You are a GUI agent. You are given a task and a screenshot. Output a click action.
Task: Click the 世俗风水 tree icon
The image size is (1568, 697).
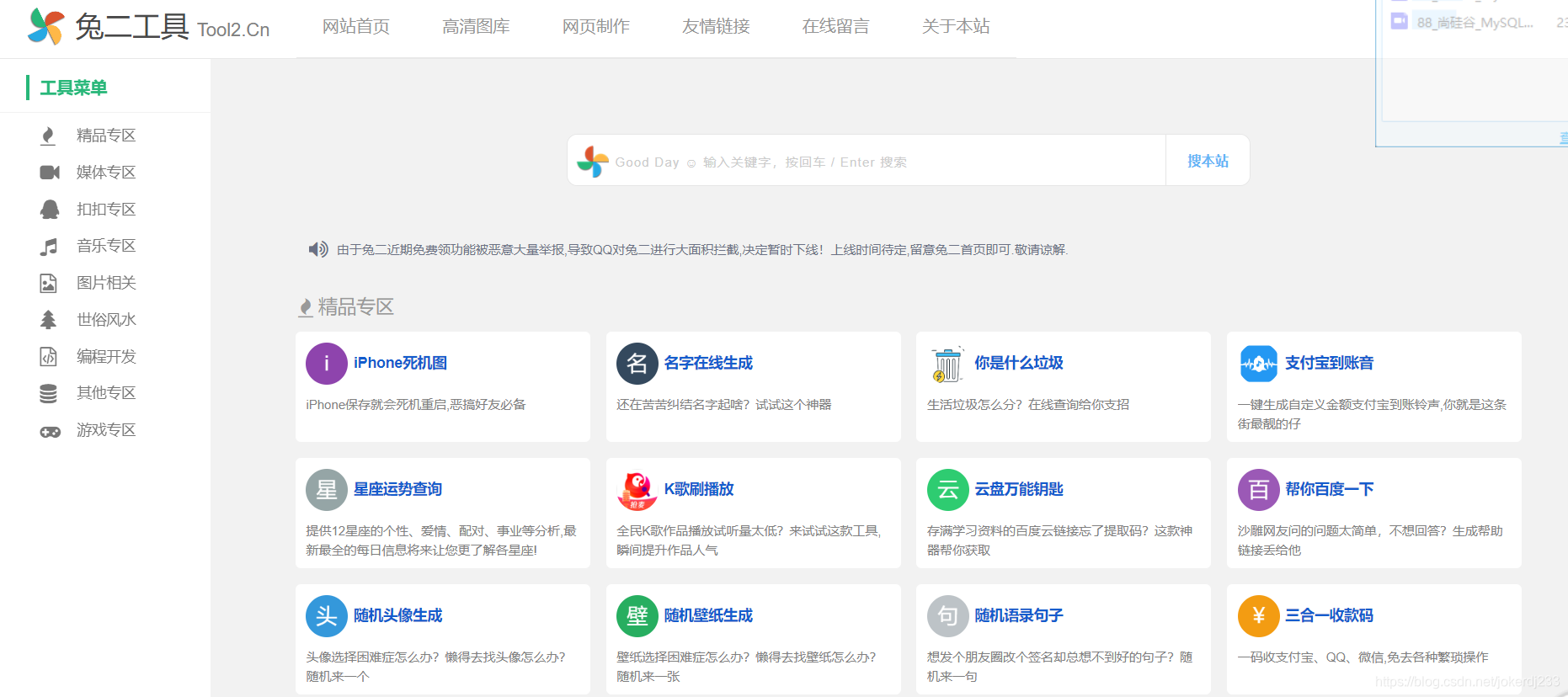point(49,320)
